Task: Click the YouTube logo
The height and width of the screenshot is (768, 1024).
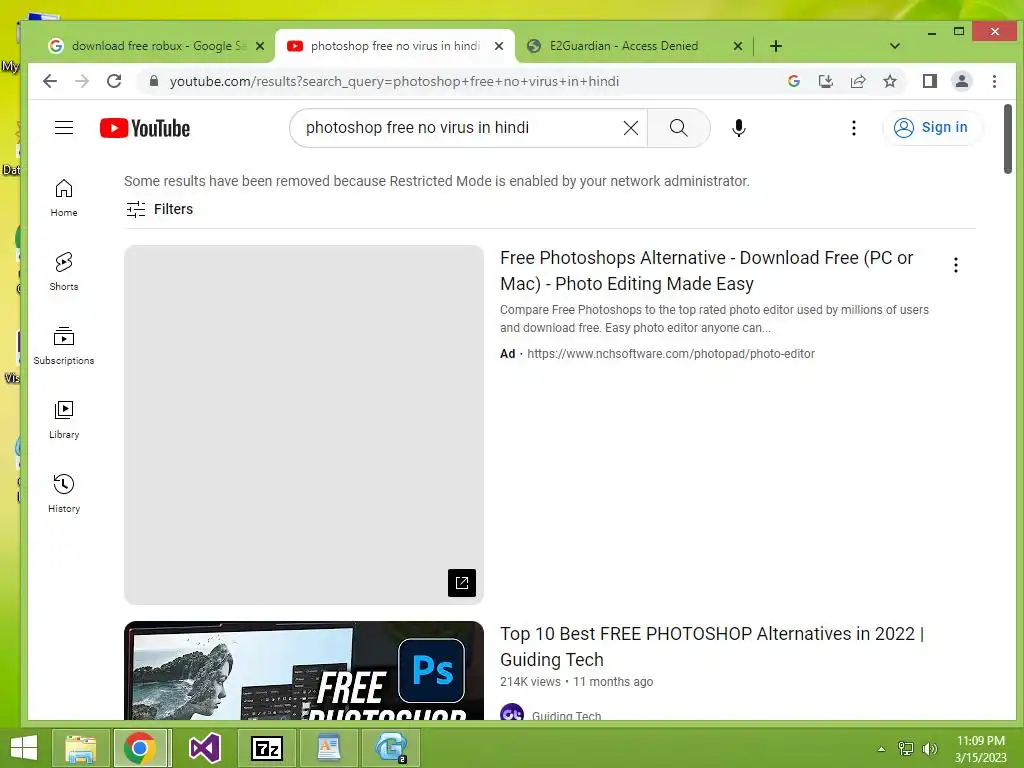Action: pyautogui.click(x=145, y=128)
